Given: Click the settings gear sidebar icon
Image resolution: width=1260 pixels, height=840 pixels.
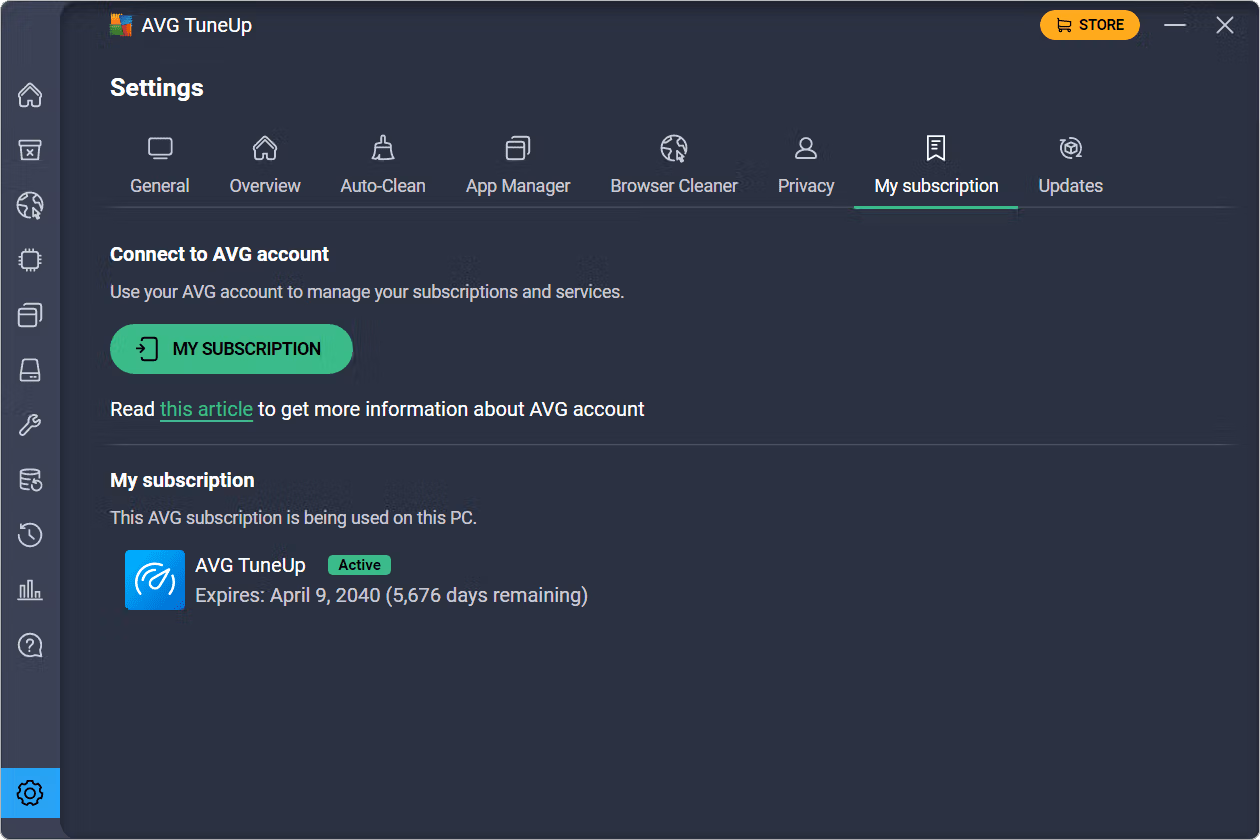Looking at the screenshot, I should (30, 794).
